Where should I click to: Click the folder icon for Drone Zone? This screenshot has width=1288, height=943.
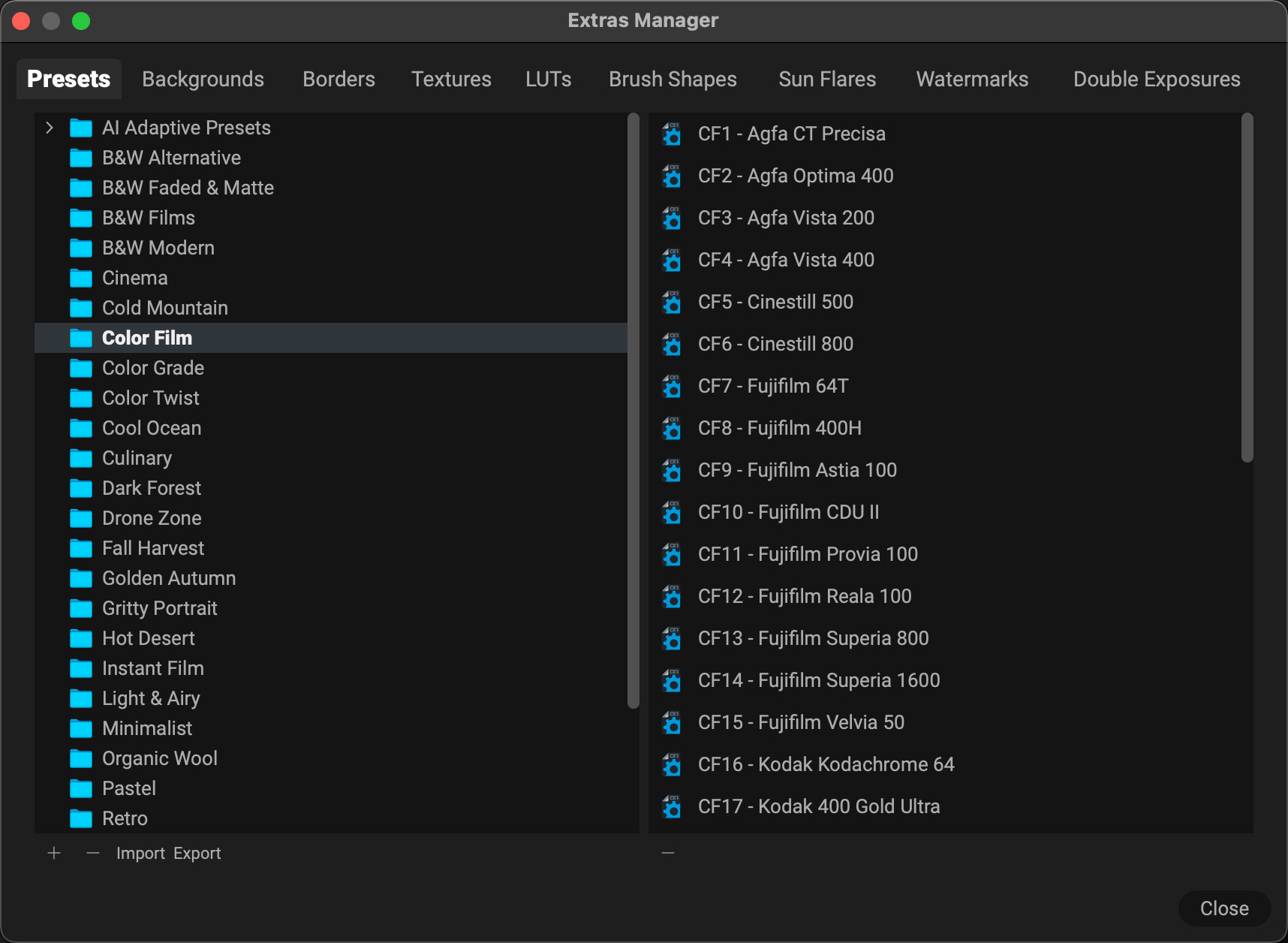tap(81, 519)
